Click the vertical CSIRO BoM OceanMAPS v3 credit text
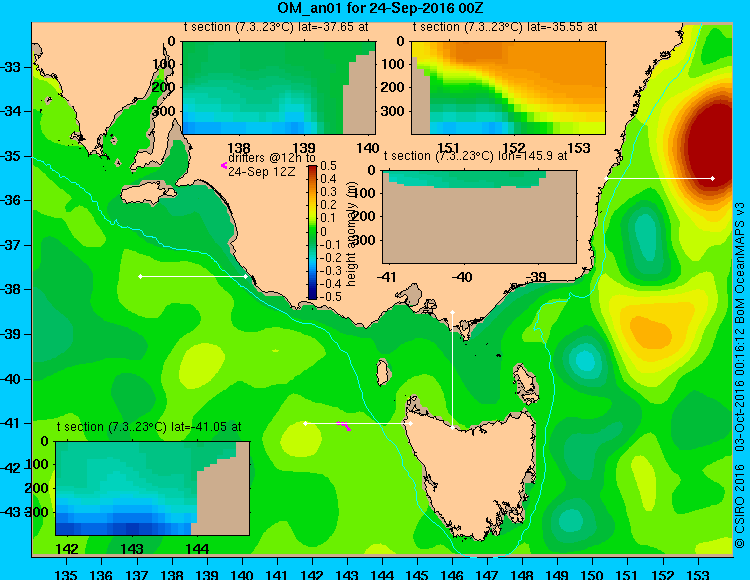 coord(740,375)
